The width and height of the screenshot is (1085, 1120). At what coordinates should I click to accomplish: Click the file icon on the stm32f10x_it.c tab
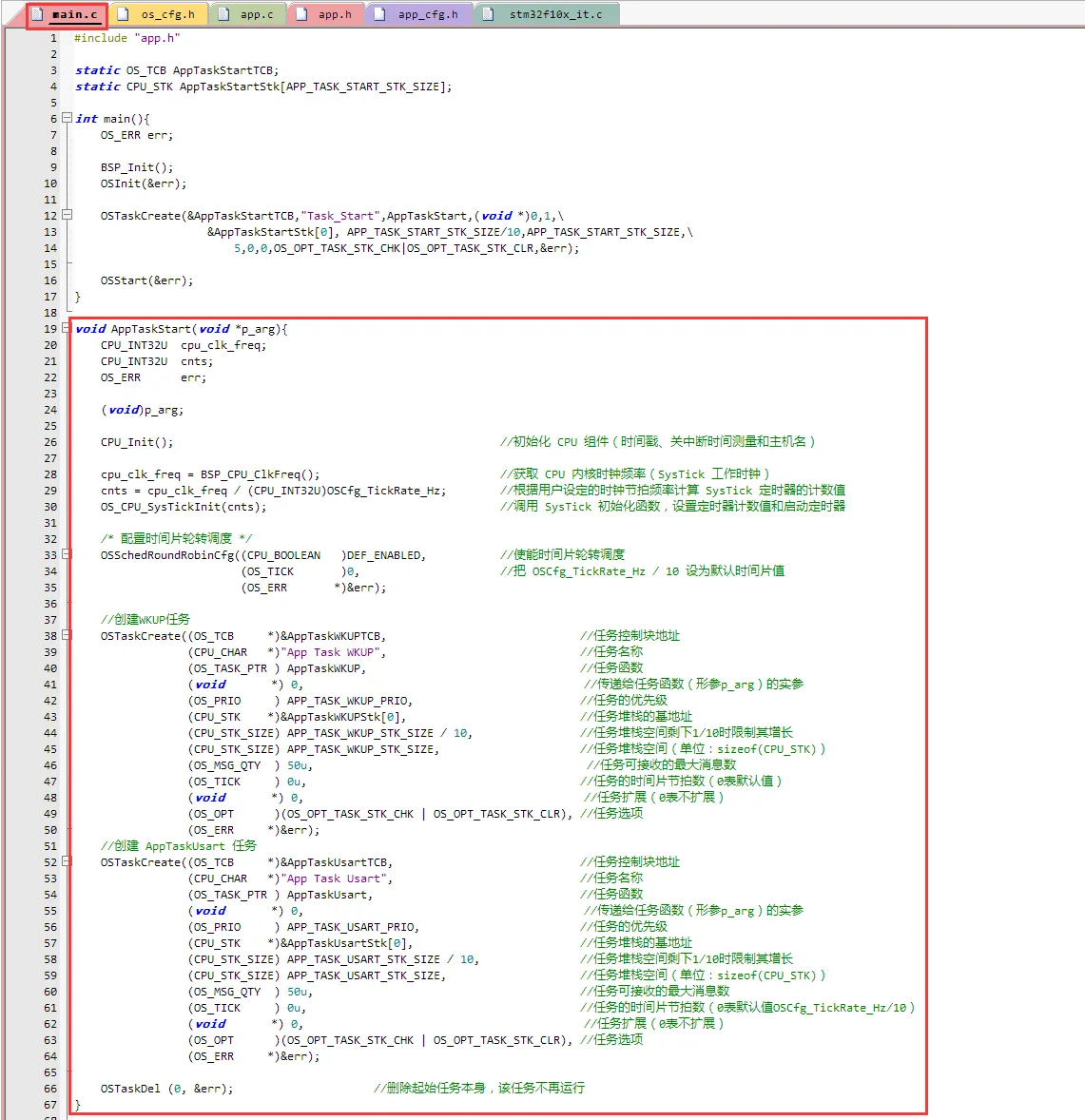pyautogui.click(x=489, y=14)
